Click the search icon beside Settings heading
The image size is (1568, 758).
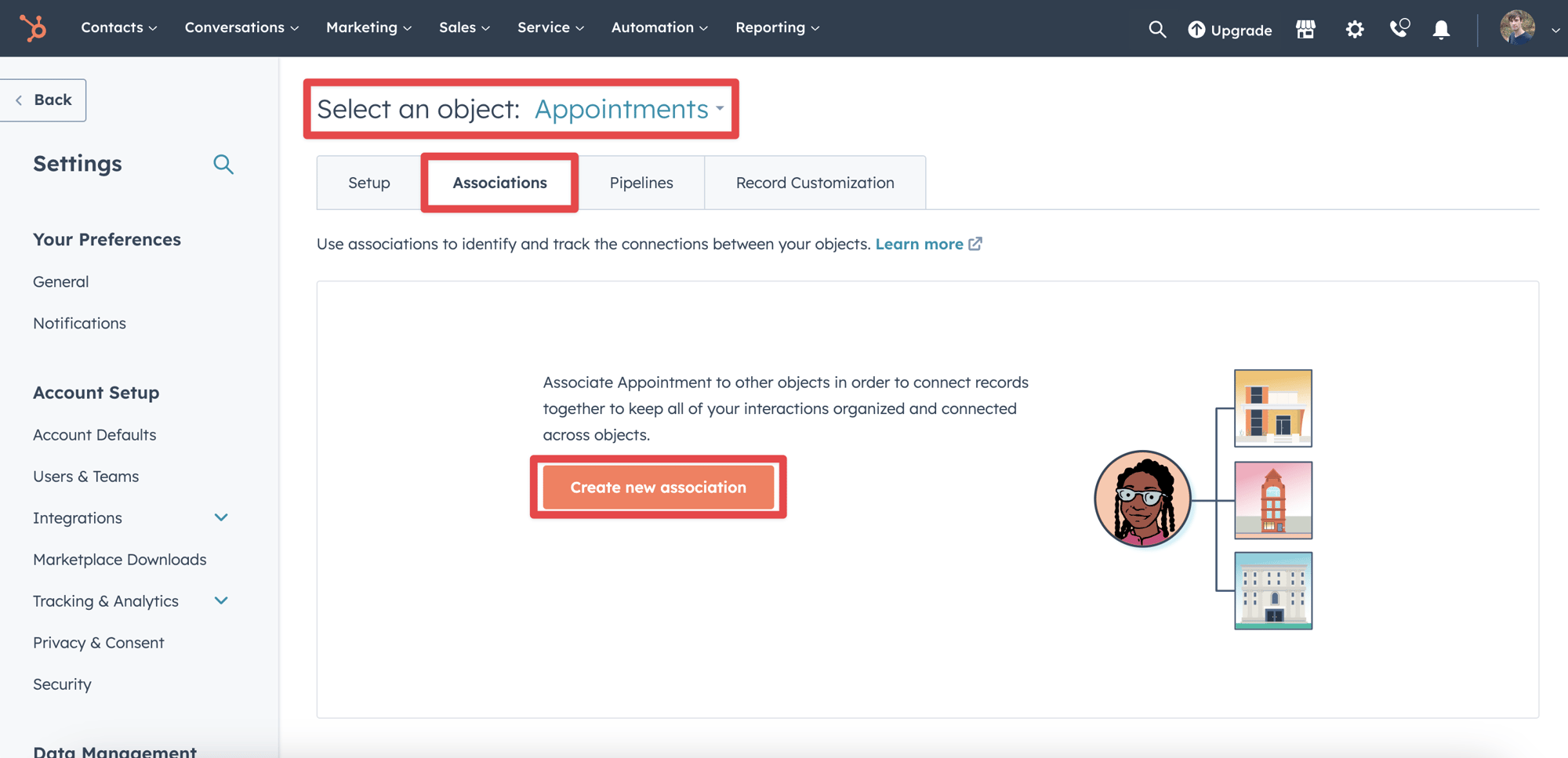pos(223,164)
